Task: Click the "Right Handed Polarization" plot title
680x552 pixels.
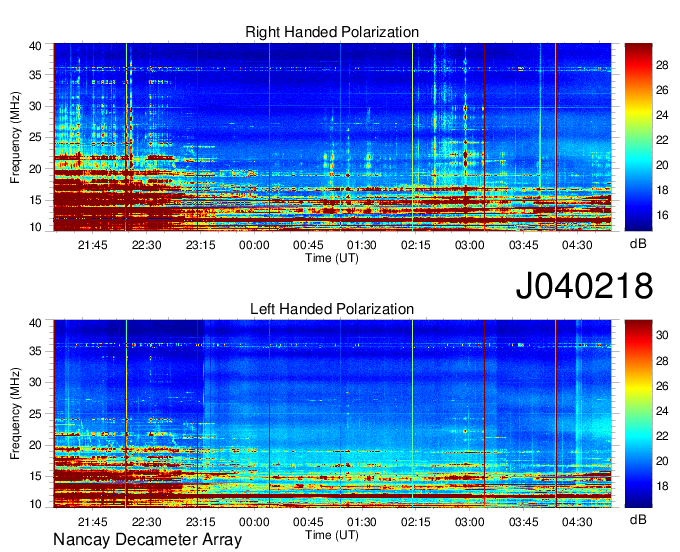Action: (x=332, y=32)
